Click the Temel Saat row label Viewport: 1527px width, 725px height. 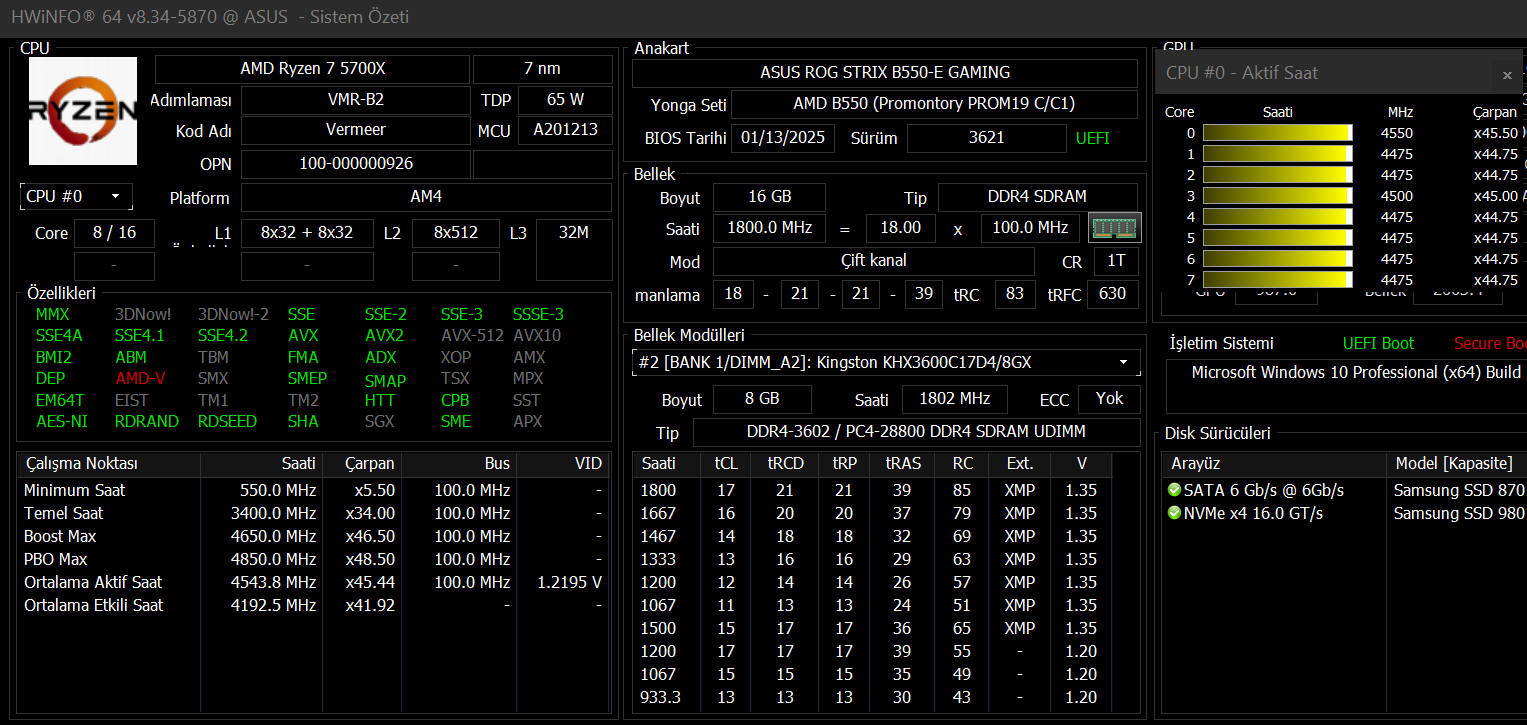[64, 513]
